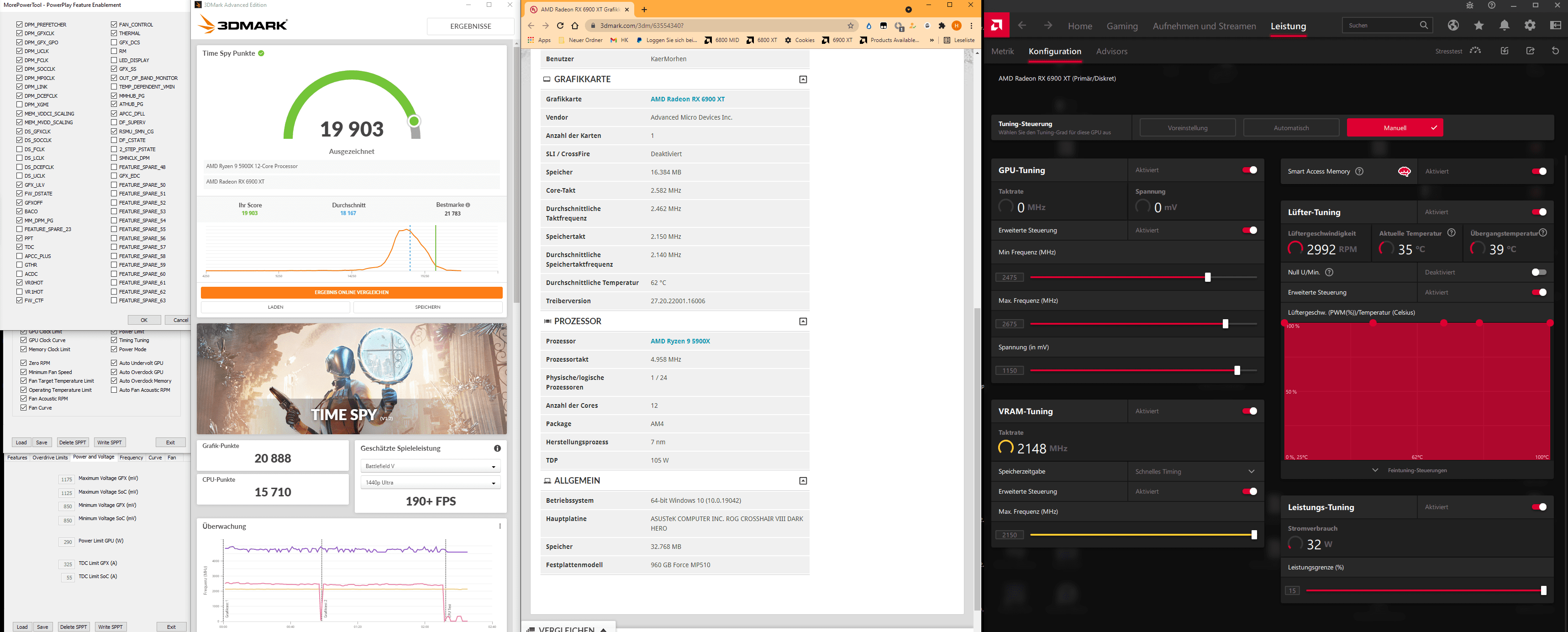Open Speicherzeitgabe Schnelles Timing dropdown
This screenshot has width=1568, height=632.
coord(1195,471)
